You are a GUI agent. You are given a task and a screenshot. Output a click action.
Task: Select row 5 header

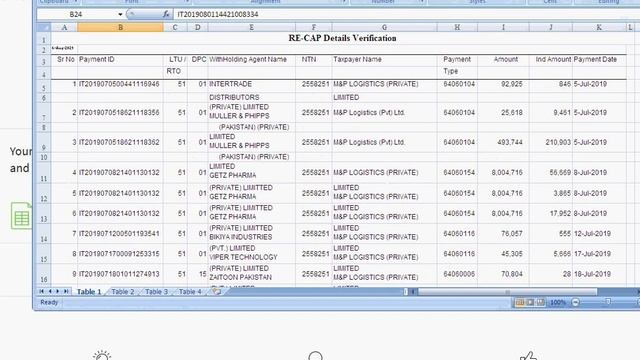[x=44, y=86]
